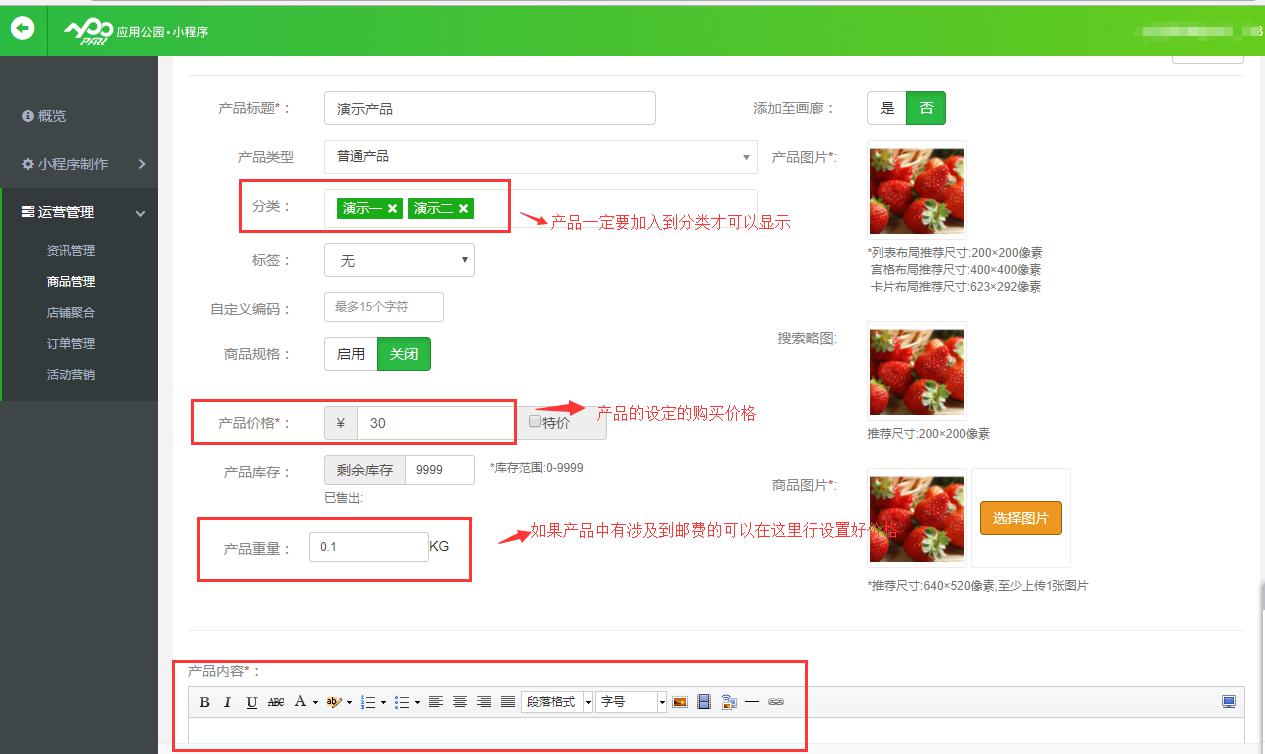This screenshot has height=754, width=1265.
Task: Open the 段落格式 dropdown in the editor
Action: pos(557,702)
